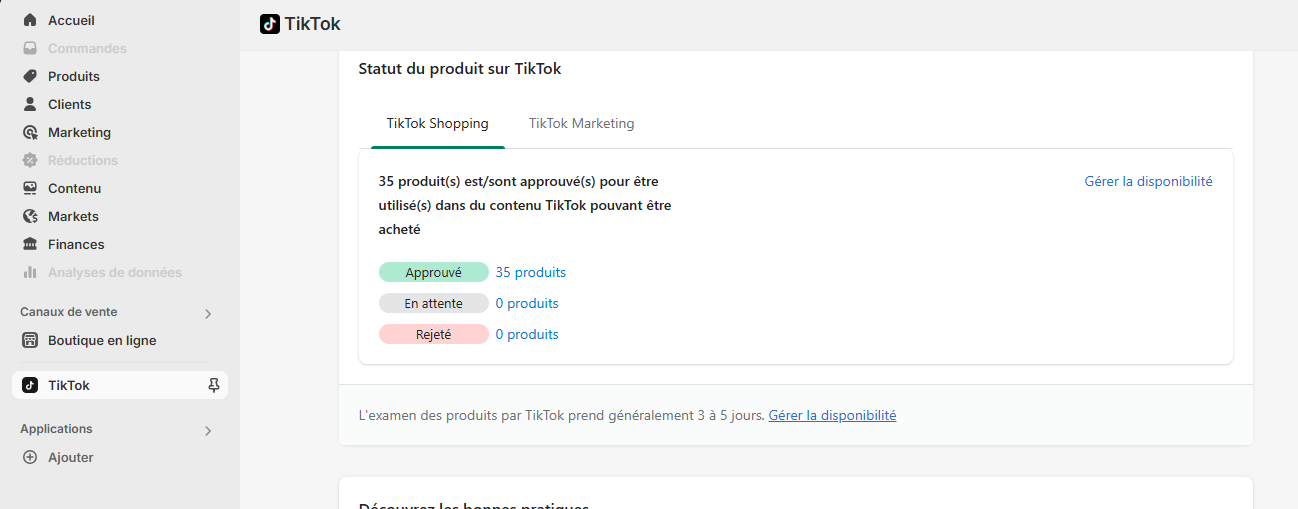1298x509 pixels.
Task: Click the 0 produits link beside Rejeté
Action: 527,334
